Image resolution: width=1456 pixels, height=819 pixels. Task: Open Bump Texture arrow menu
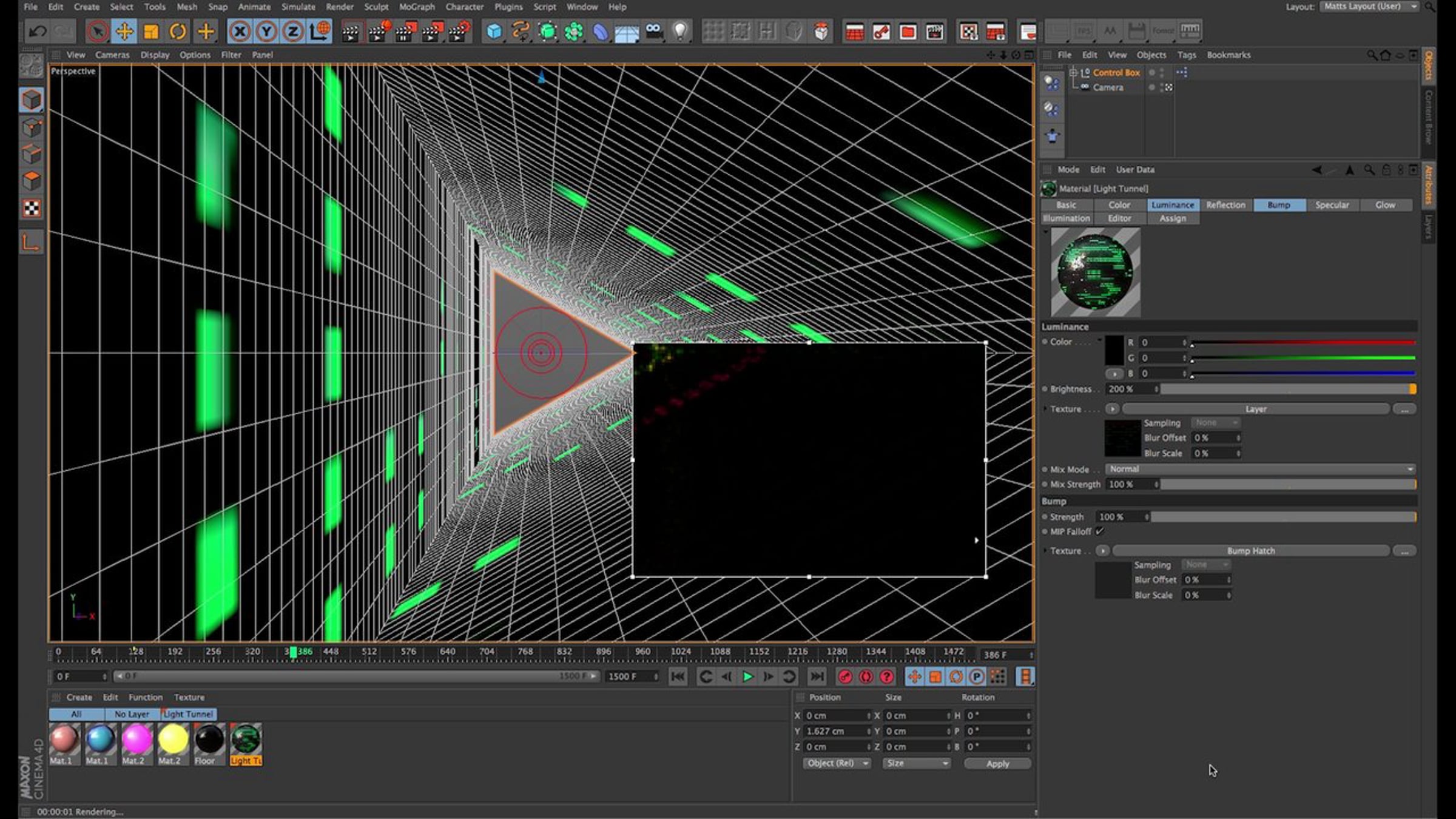pyautogui.click(x=1103, y=551)
